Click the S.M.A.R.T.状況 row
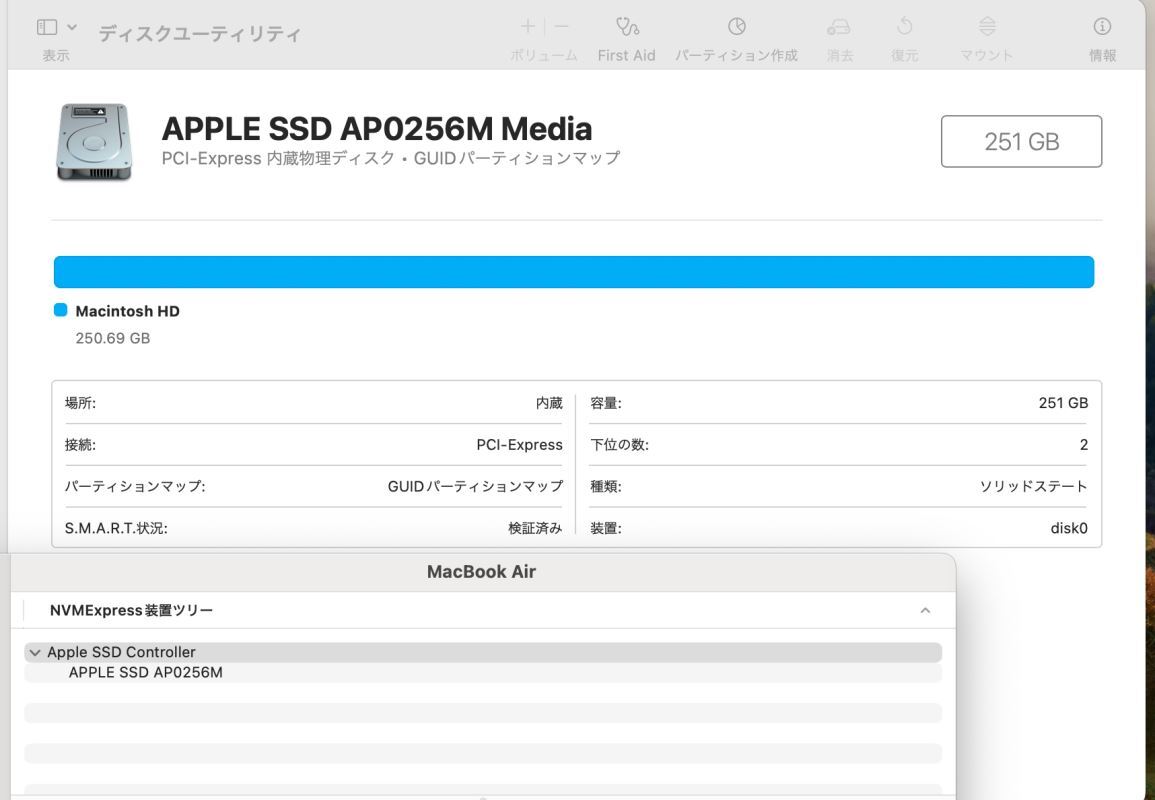Viewport: 1155px width, 800px height. (x=313, y=528)
